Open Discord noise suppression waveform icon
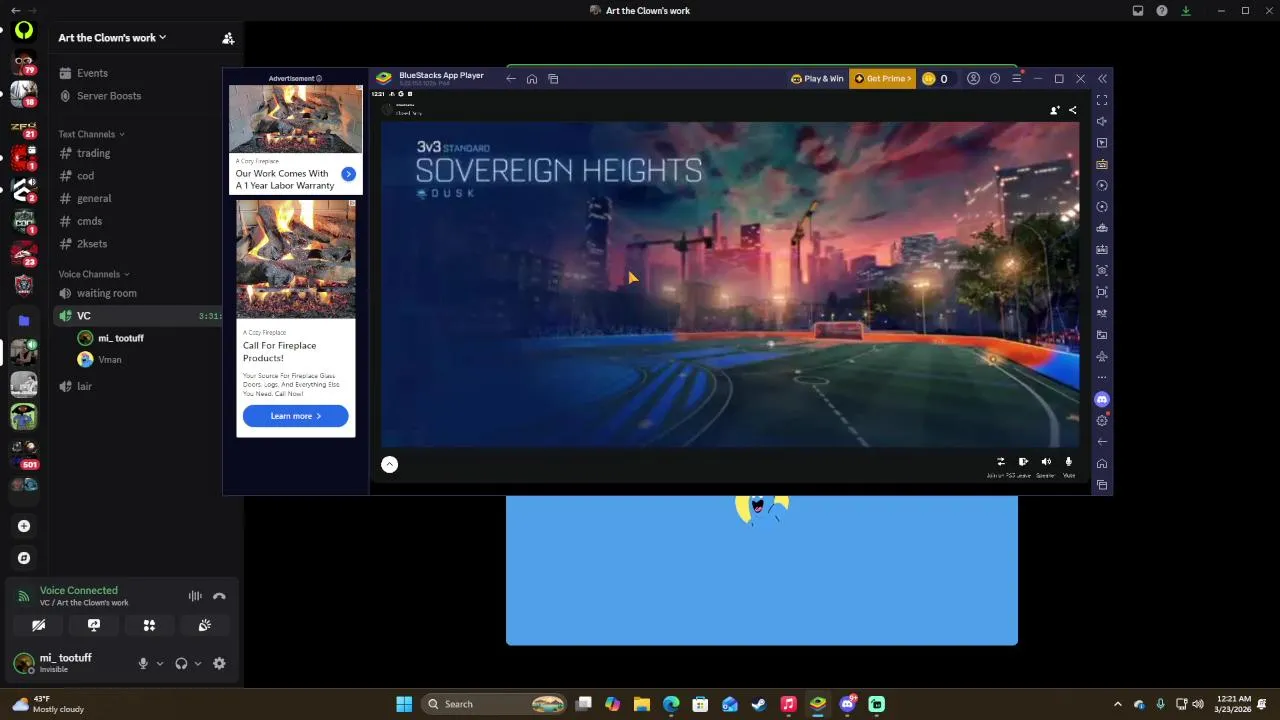Image resolution: width=1280 pixels, height=720 pixels. coord(195,596)
